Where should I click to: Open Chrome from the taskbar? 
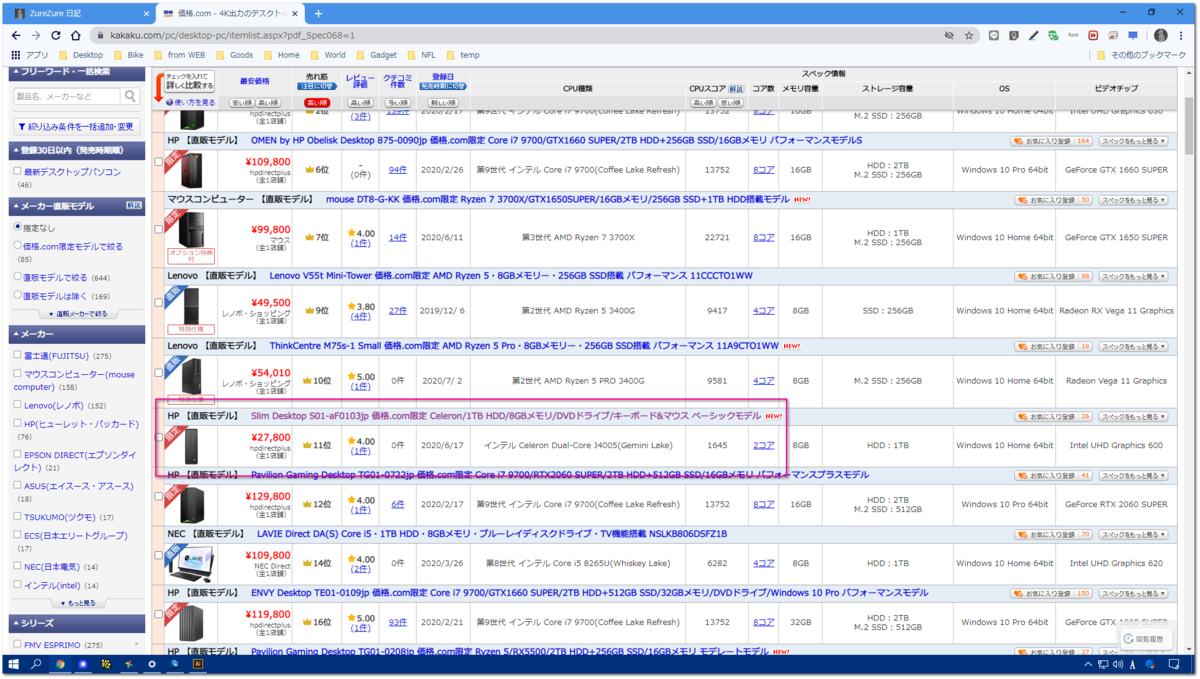[60, 664]
